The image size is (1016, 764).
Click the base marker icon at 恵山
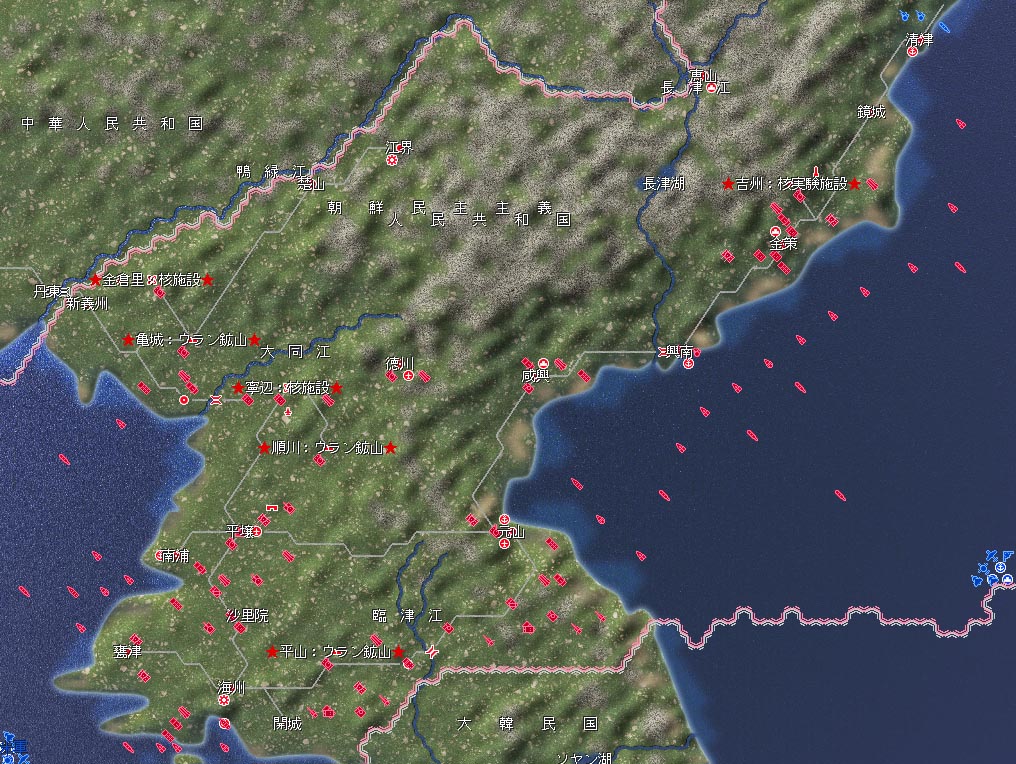click(711, 87)
